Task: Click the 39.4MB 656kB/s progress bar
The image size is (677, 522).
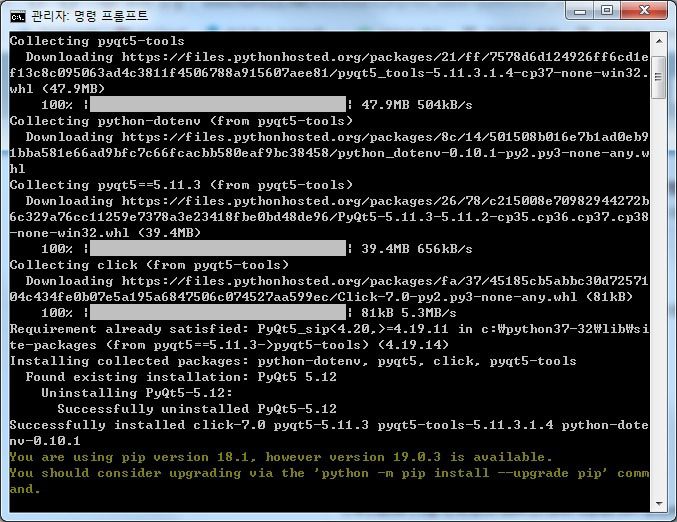Action: [218, 249]
